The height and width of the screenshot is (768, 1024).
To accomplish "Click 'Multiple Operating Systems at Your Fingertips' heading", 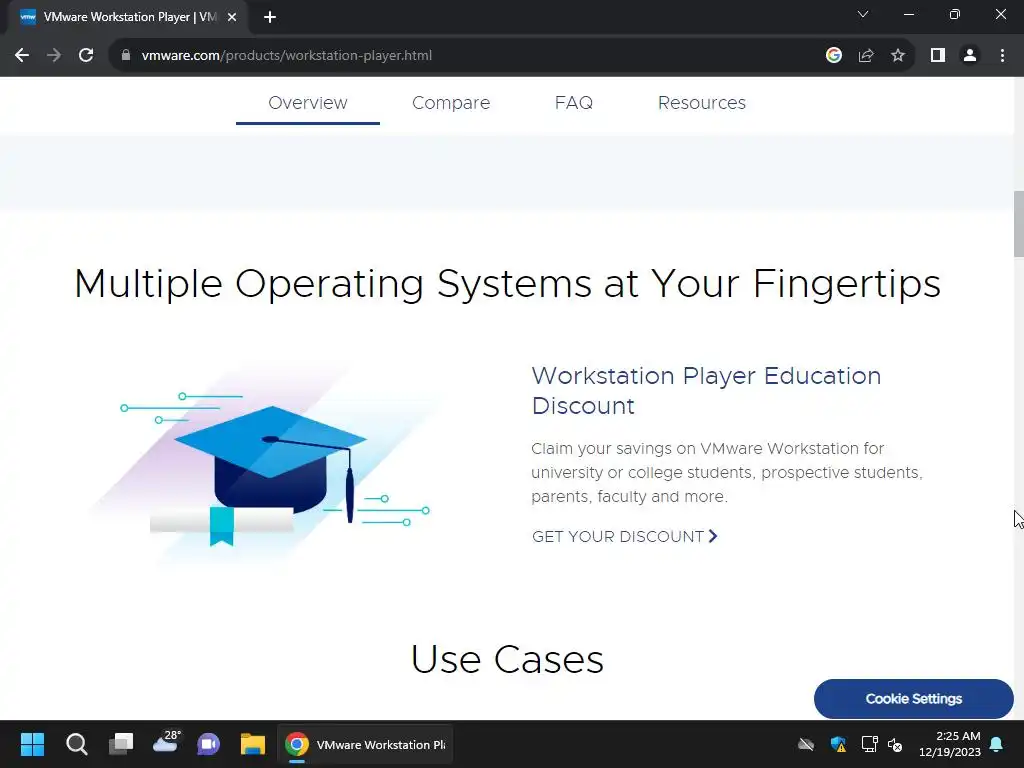I will 507,284.
